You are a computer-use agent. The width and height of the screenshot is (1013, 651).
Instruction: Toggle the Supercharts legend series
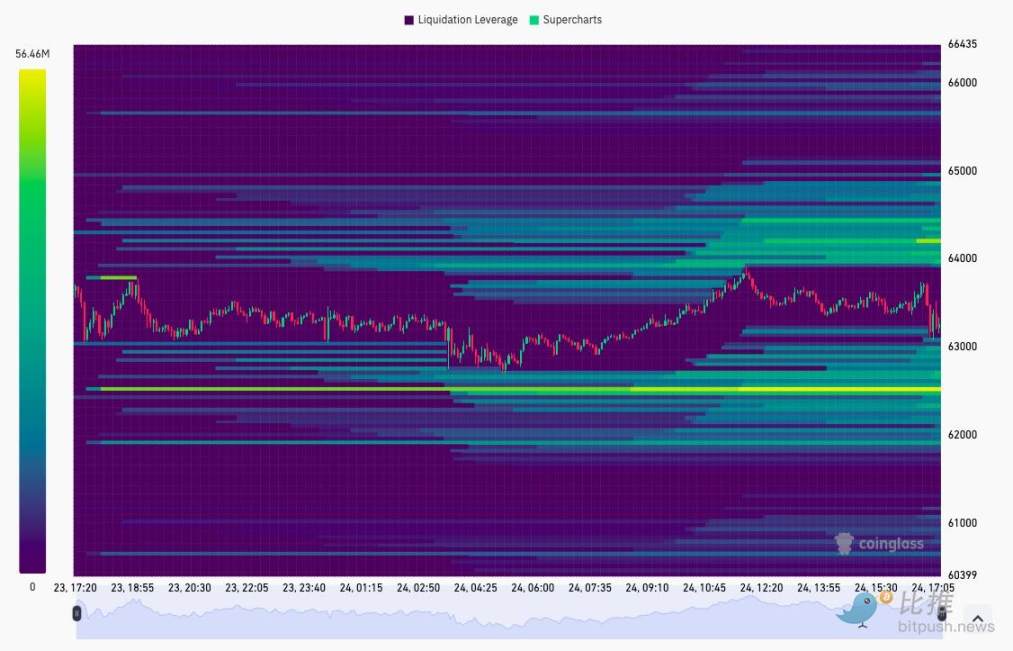coord(572,20)
